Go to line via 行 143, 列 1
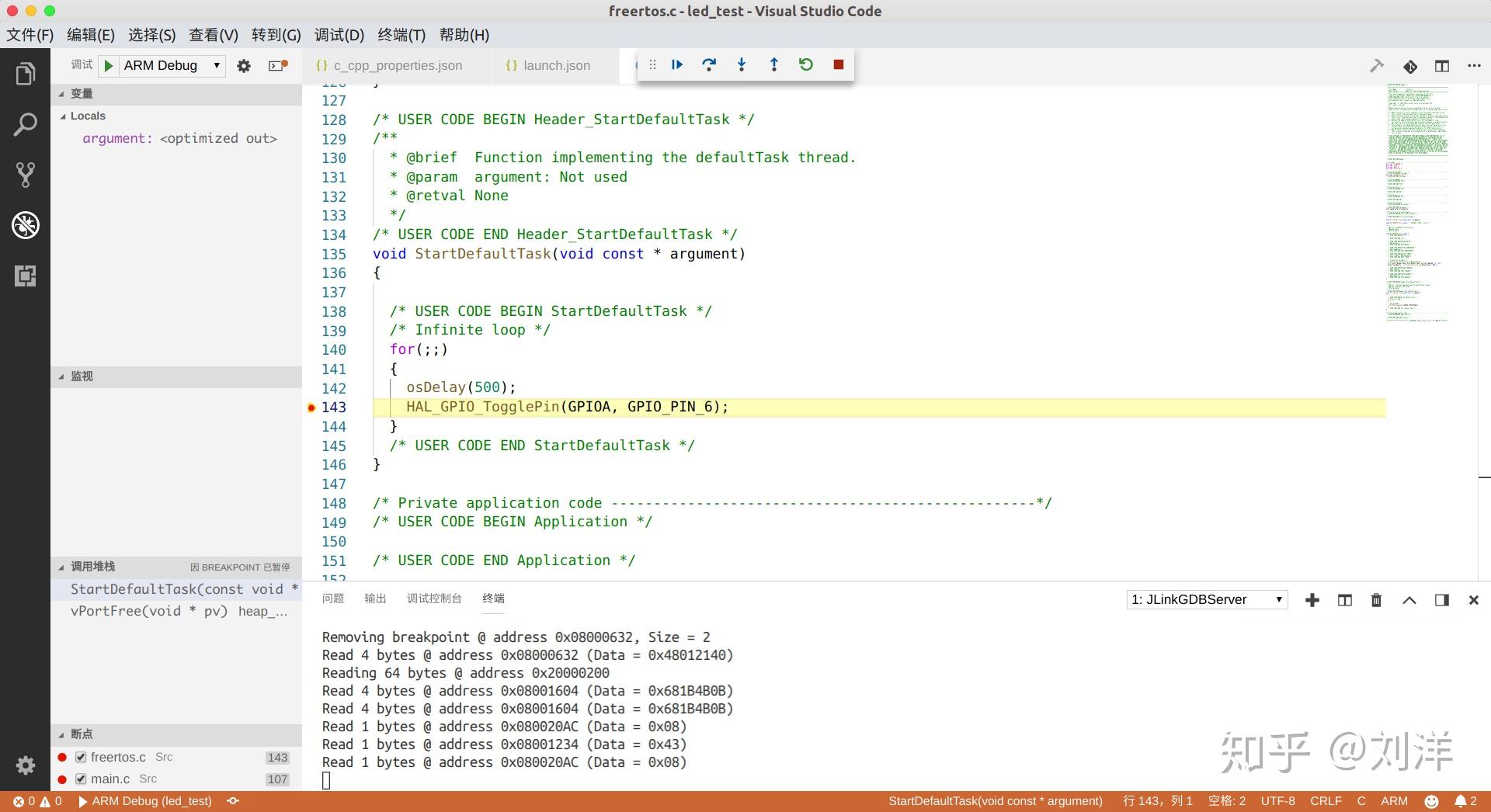 click(x=1158, y=801)
